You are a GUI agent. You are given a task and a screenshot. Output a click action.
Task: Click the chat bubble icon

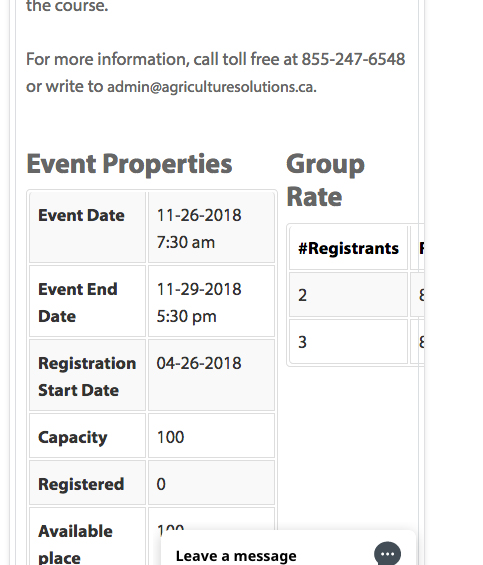387,554
